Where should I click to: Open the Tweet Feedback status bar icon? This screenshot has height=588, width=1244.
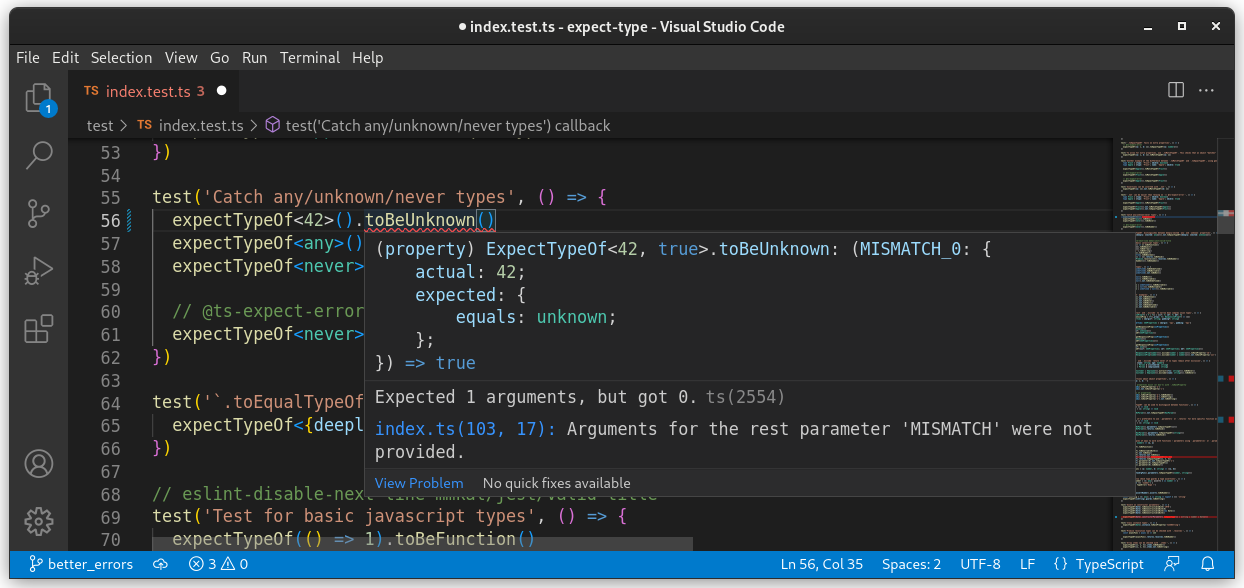[x=1172, y=564]
